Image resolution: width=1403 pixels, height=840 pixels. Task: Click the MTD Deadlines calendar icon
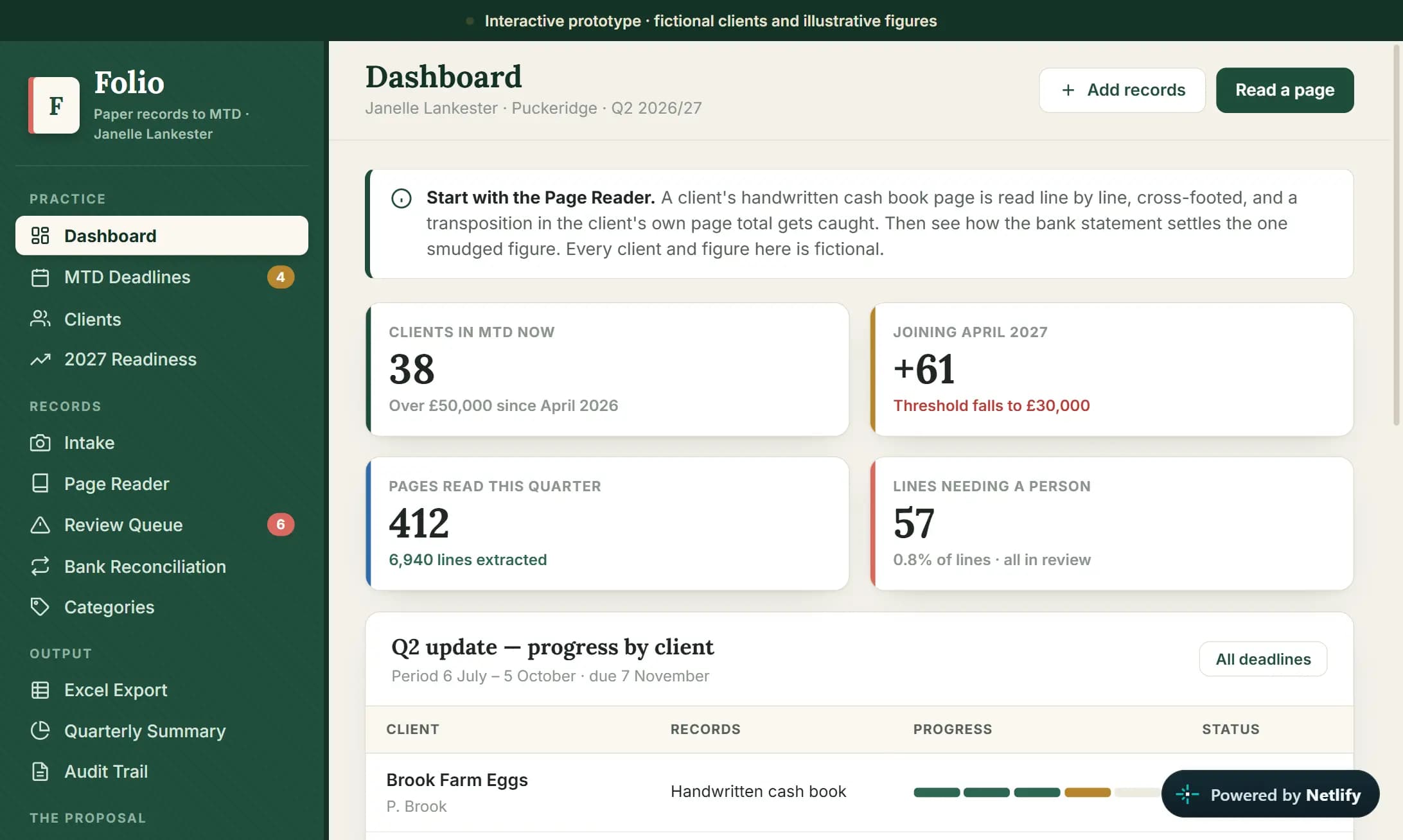[x=40, y=277]
